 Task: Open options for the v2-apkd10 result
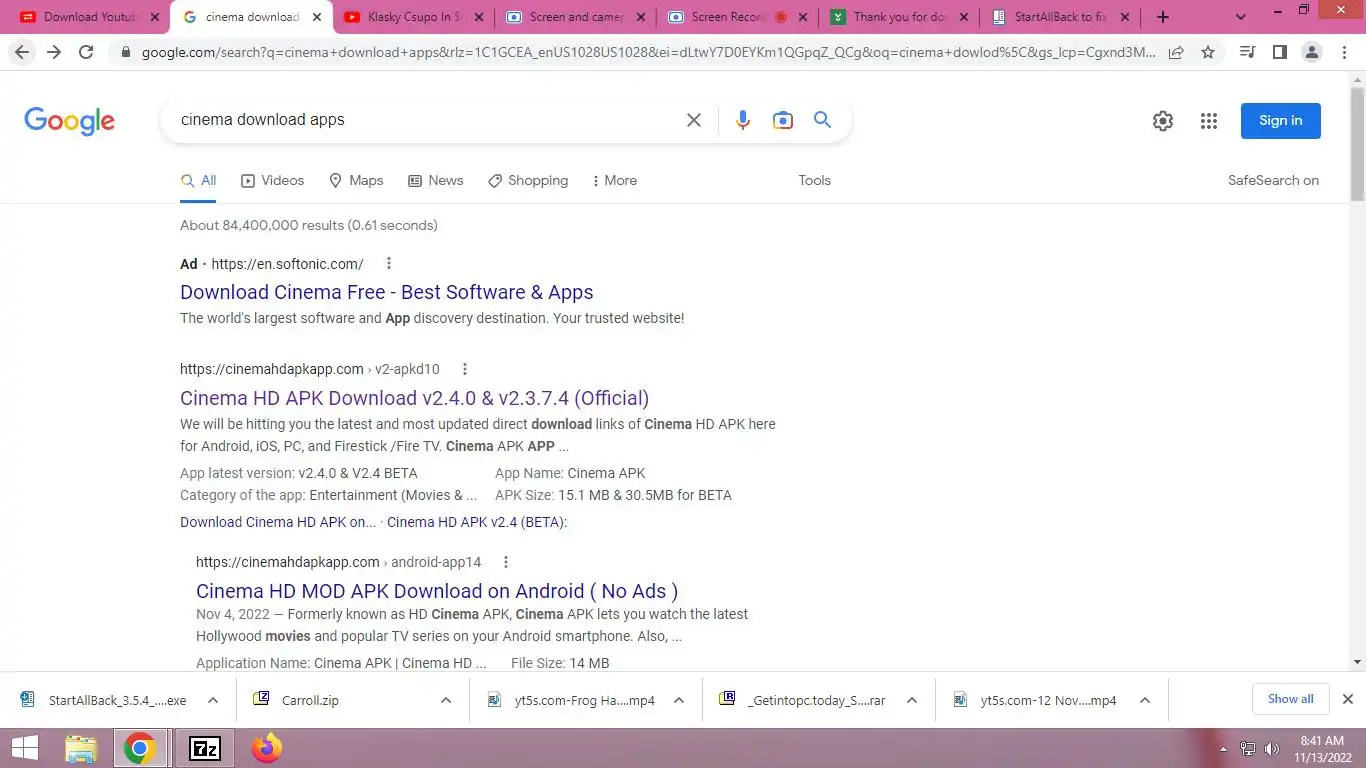pos(464,369)
